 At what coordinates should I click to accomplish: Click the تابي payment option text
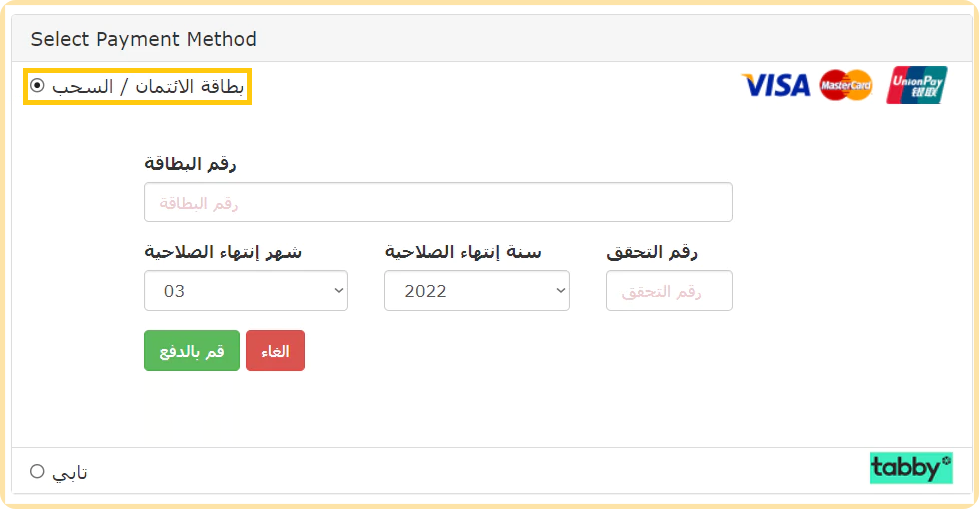point(70,473)
